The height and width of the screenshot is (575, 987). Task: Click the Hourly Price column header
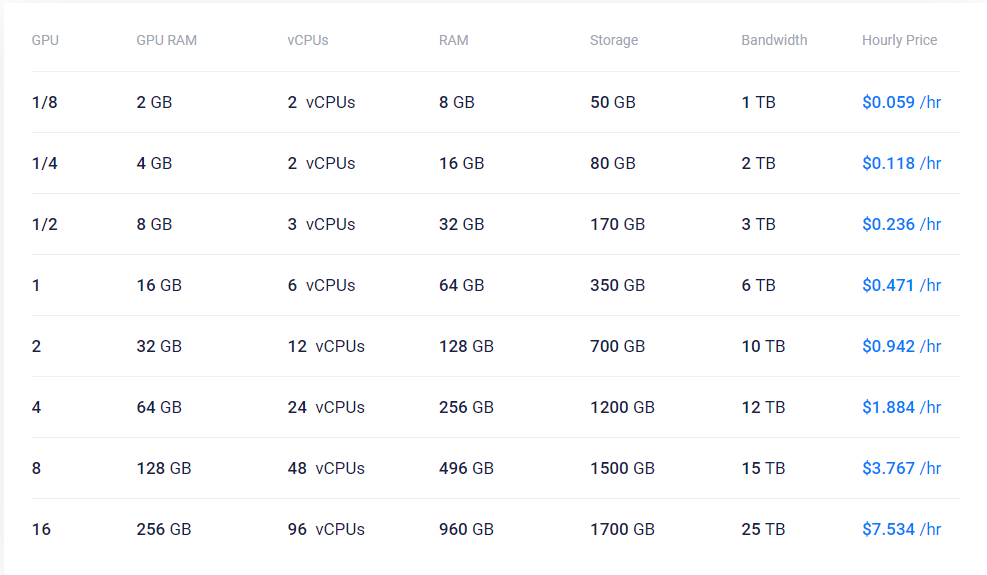click(900, 40)
